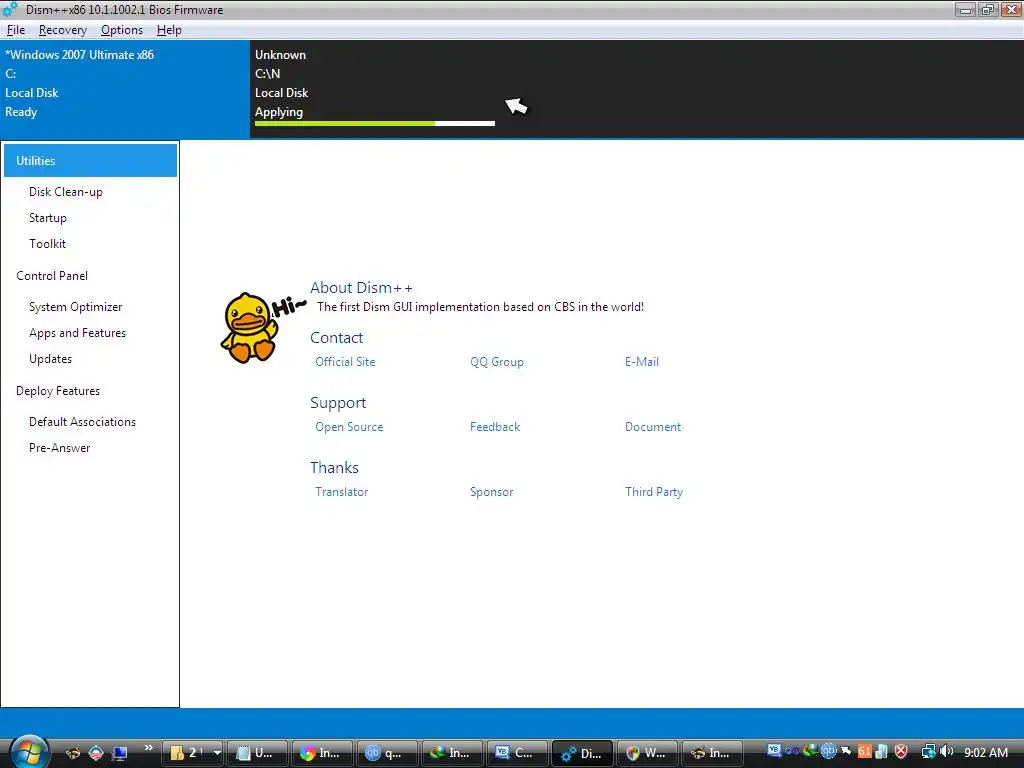Select the Utilities section header
The height and width of the screenshot is (768, 1024).
[x=90, y=161]
